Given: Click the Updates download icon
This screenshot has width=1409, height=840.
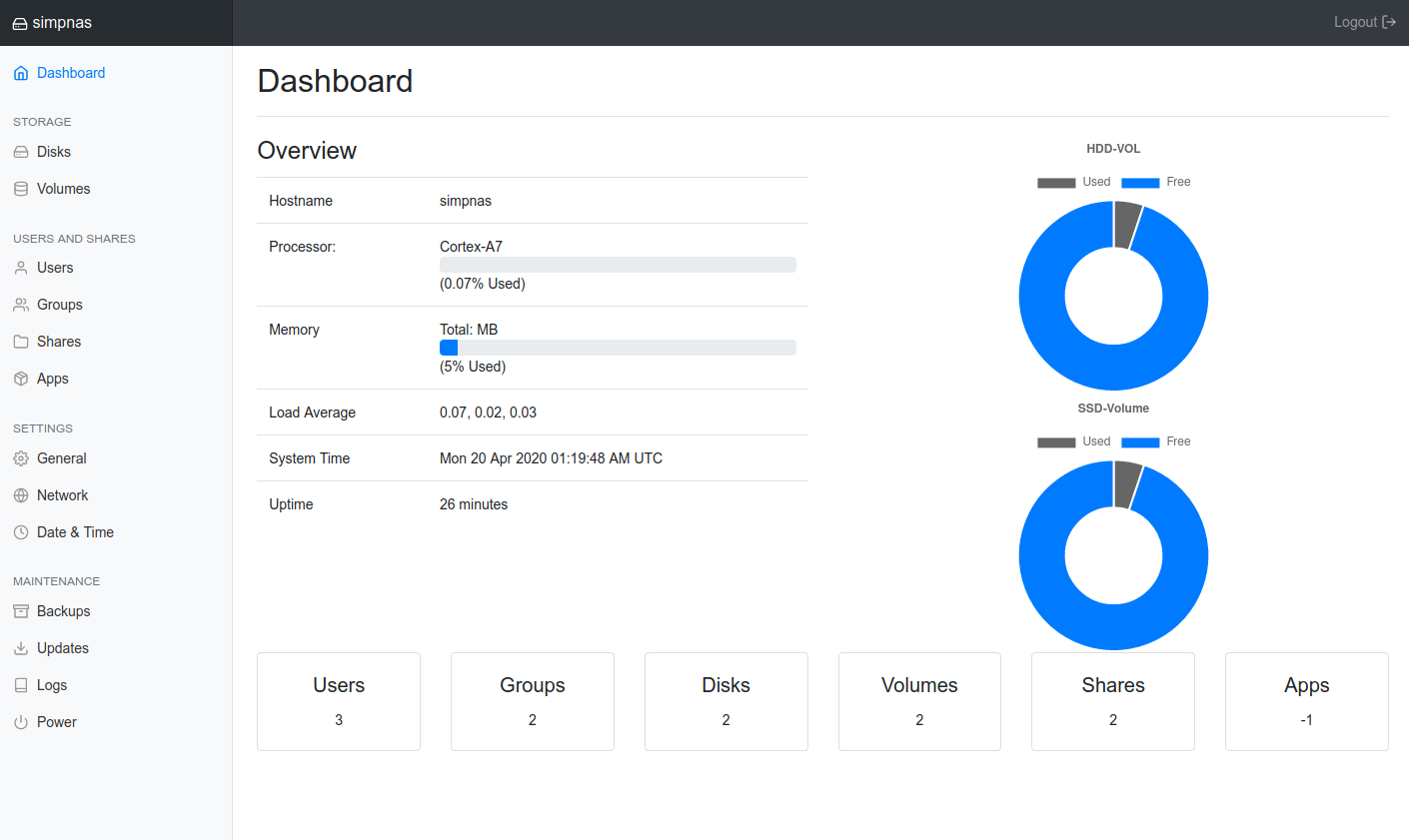Looking at the screenshot, I should [x=21, y=648].
